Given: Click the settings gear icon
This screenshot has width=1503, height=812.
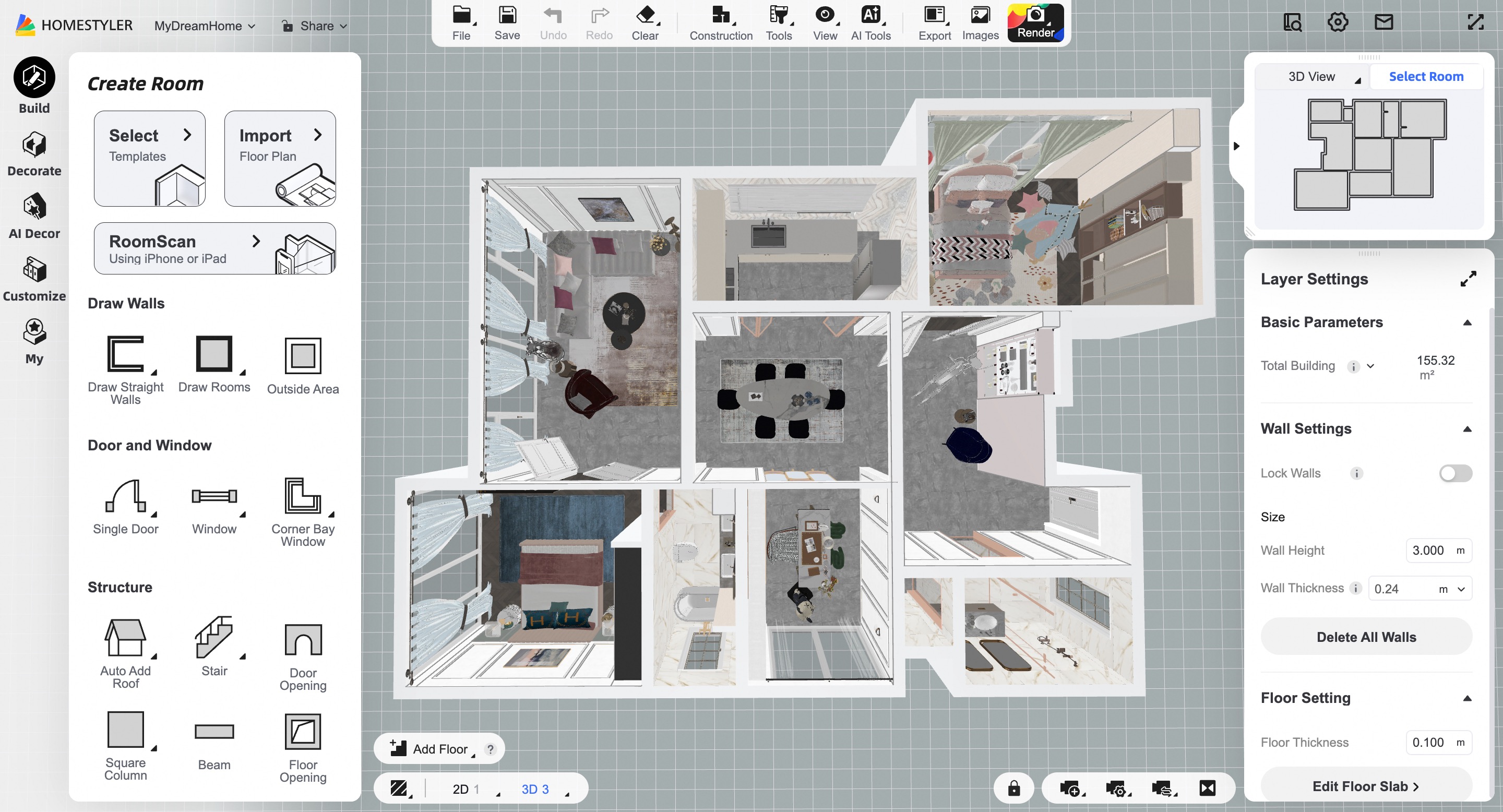Looking at the screenshot, I should tap(1337, 22).
